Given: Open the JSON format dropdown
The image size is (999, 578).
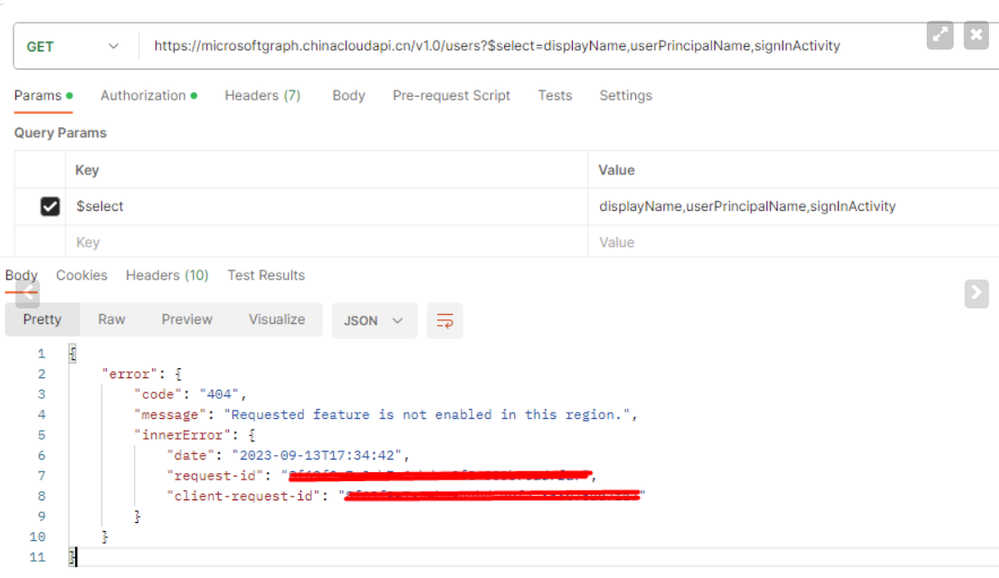Looking at the screenshot, I should click(374, 321).
